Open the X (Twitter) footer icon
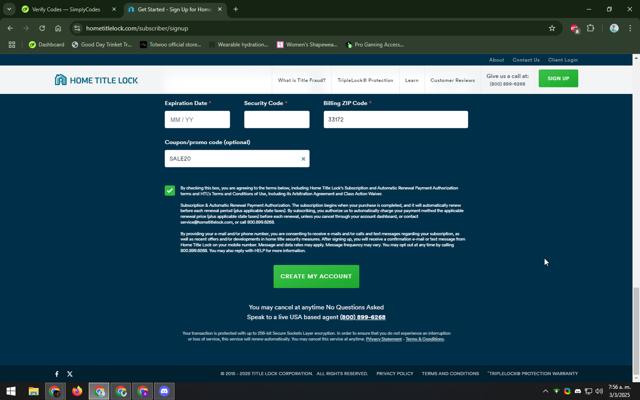 [70, 374]
